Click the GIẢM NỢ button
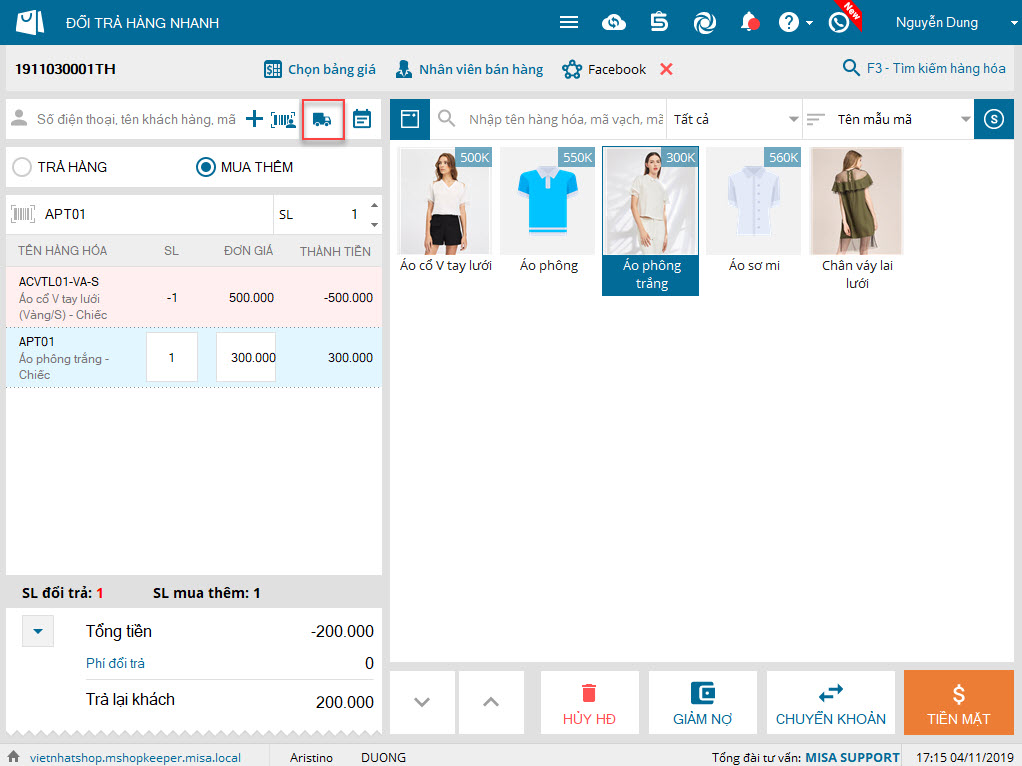The image size is (1022, 766). pos(703,703)
